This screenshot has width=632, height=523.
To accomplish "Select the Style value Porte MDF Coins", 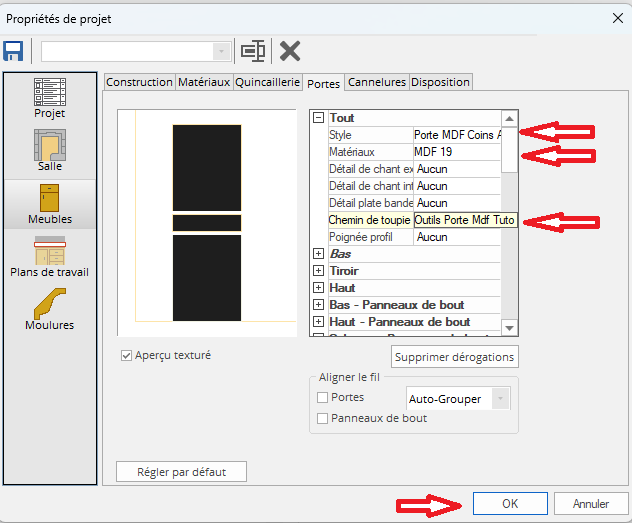I will [457, 135].
